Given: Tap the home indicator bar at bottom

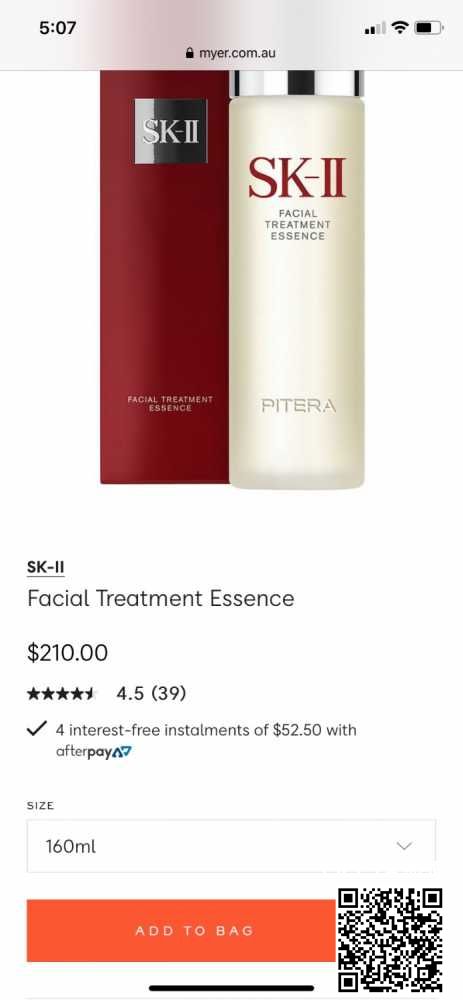Looking at the screenshot, I should pyautogui.click(x=231, y=987).
